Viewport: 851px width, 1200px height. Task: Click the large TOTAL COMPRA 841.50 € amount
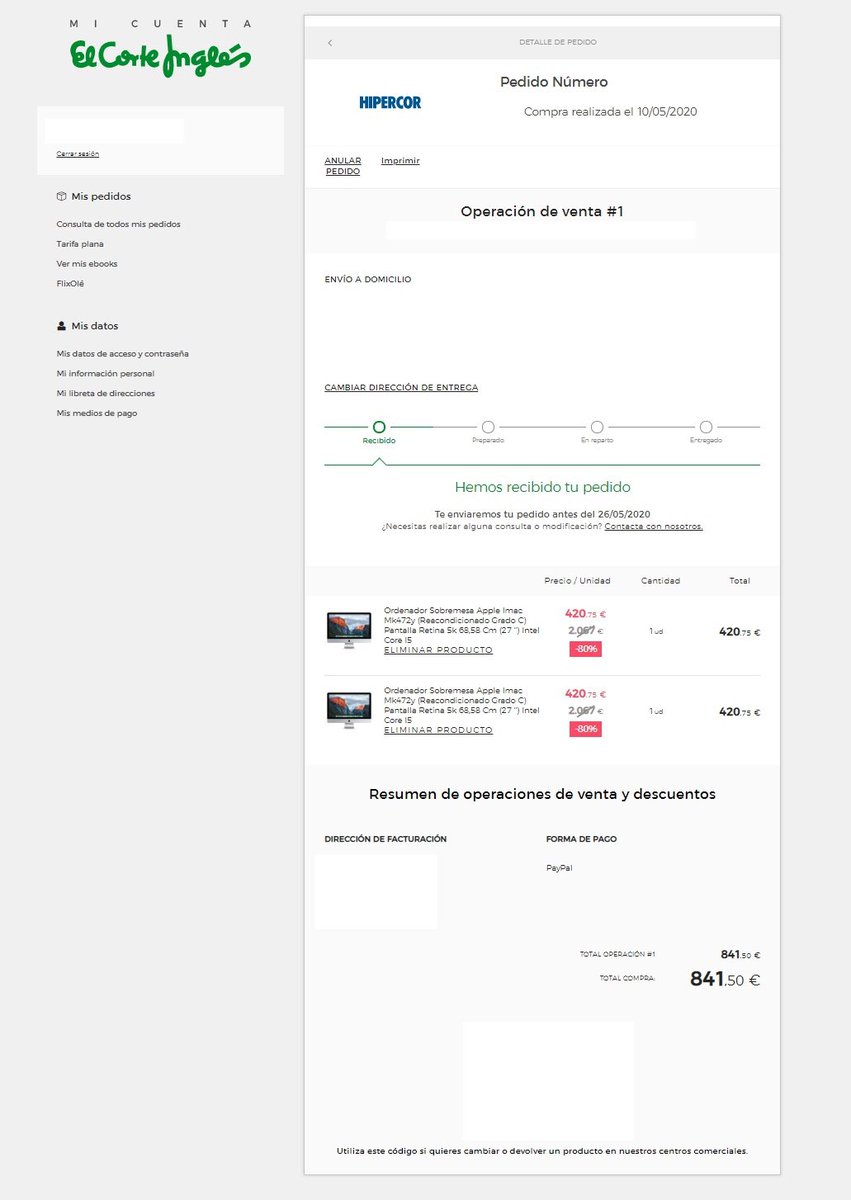(725, 980)
